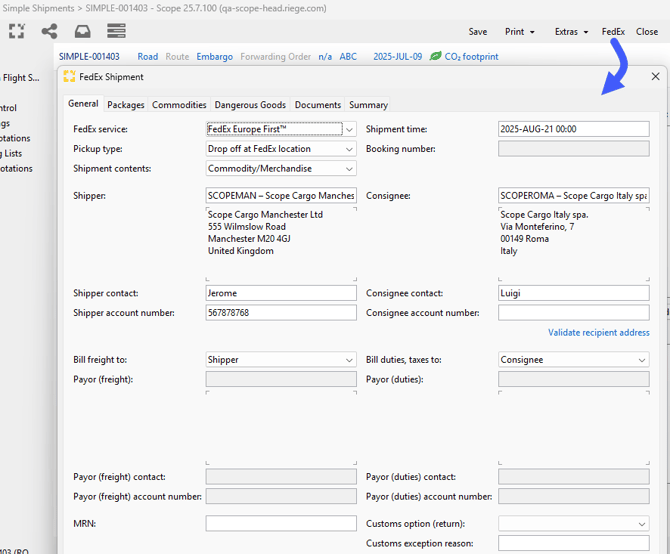Open the Print dropdown menu

point(519,32)
